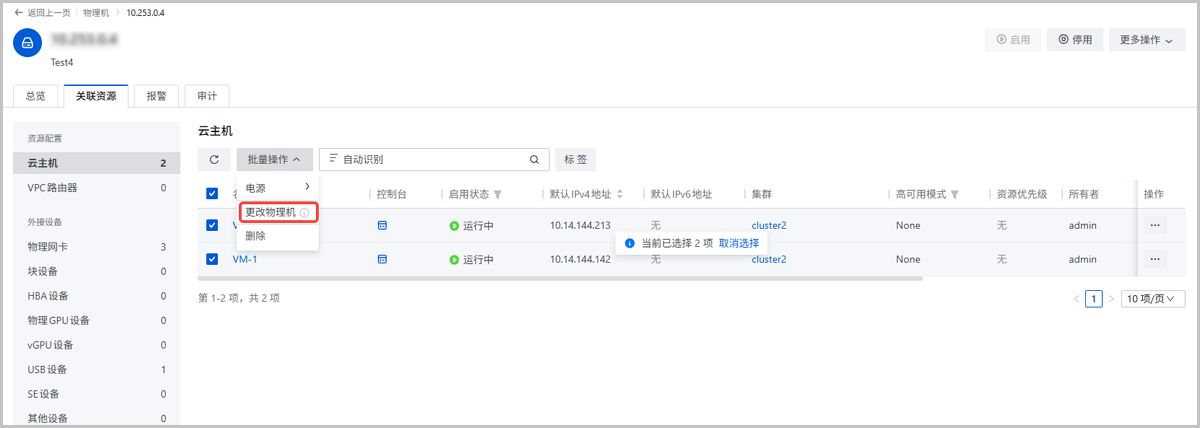Uncheck the first VM row checkbox
Screen dimensions: 1200x428
point(212,225)
